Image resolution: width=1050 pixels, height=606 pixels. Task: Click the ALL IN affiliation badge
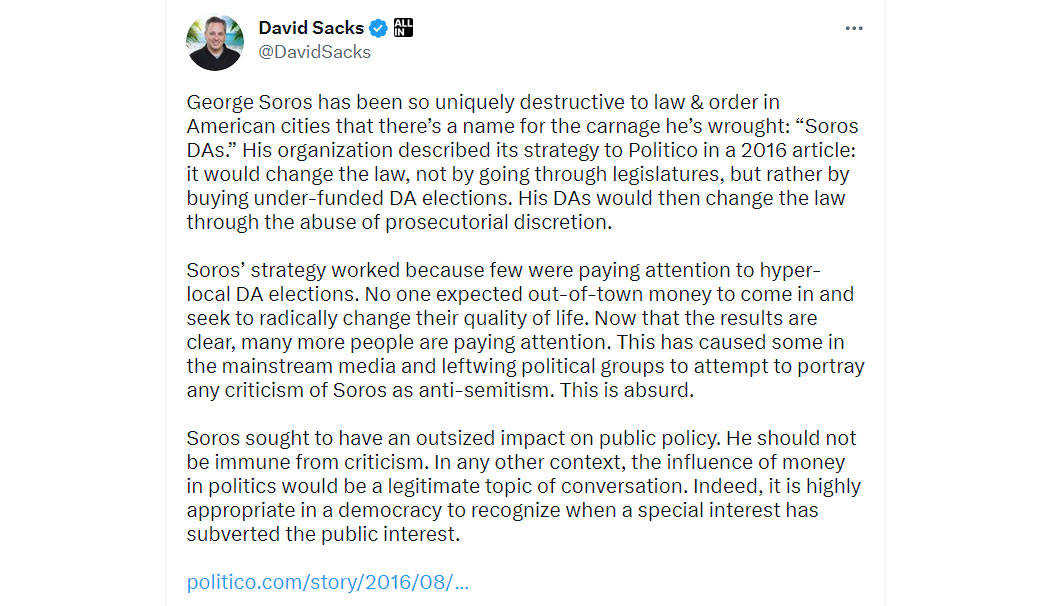pyautogui.click(x=403, y=28)
